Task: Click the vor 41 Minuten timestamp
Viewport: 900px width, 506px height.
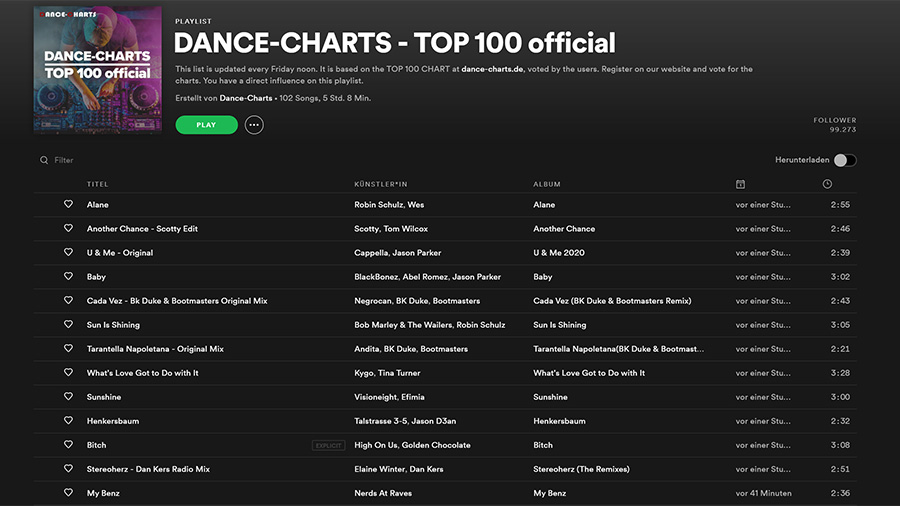Action: (x=763, y=493)
